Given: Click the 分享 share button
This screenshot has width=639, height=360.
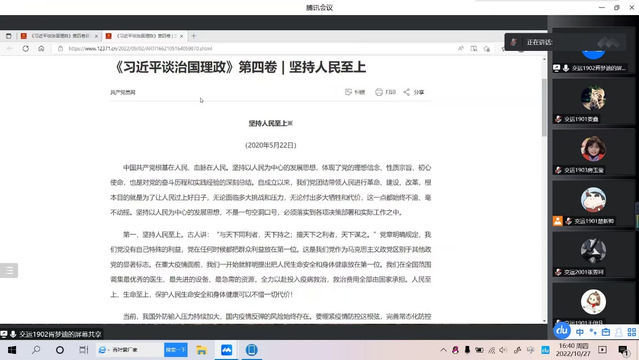Looking at the screenshot, I should tap(414, 92).
